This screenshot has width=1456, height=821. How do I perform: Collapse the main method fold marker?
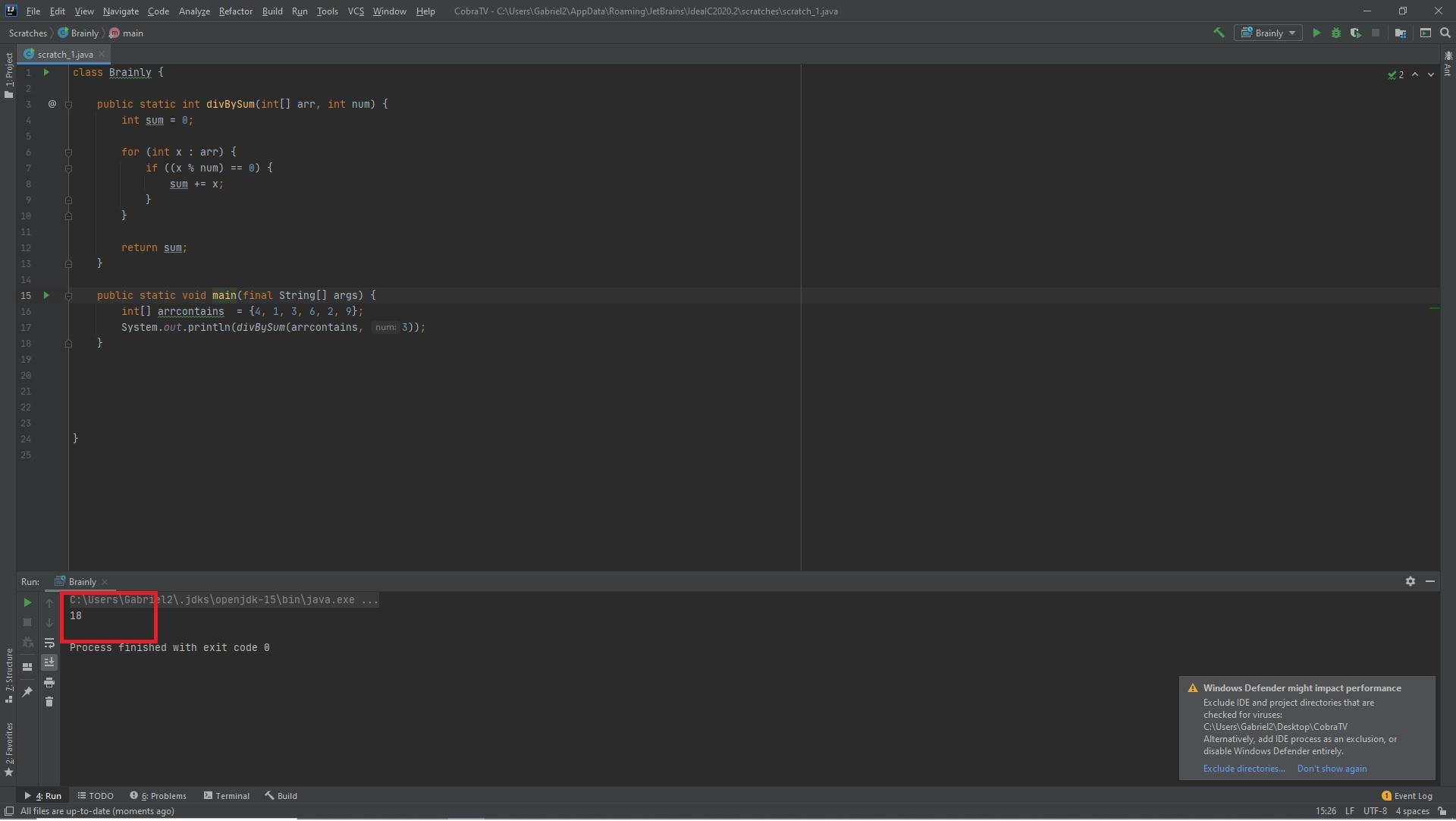[x=68, y=296]
